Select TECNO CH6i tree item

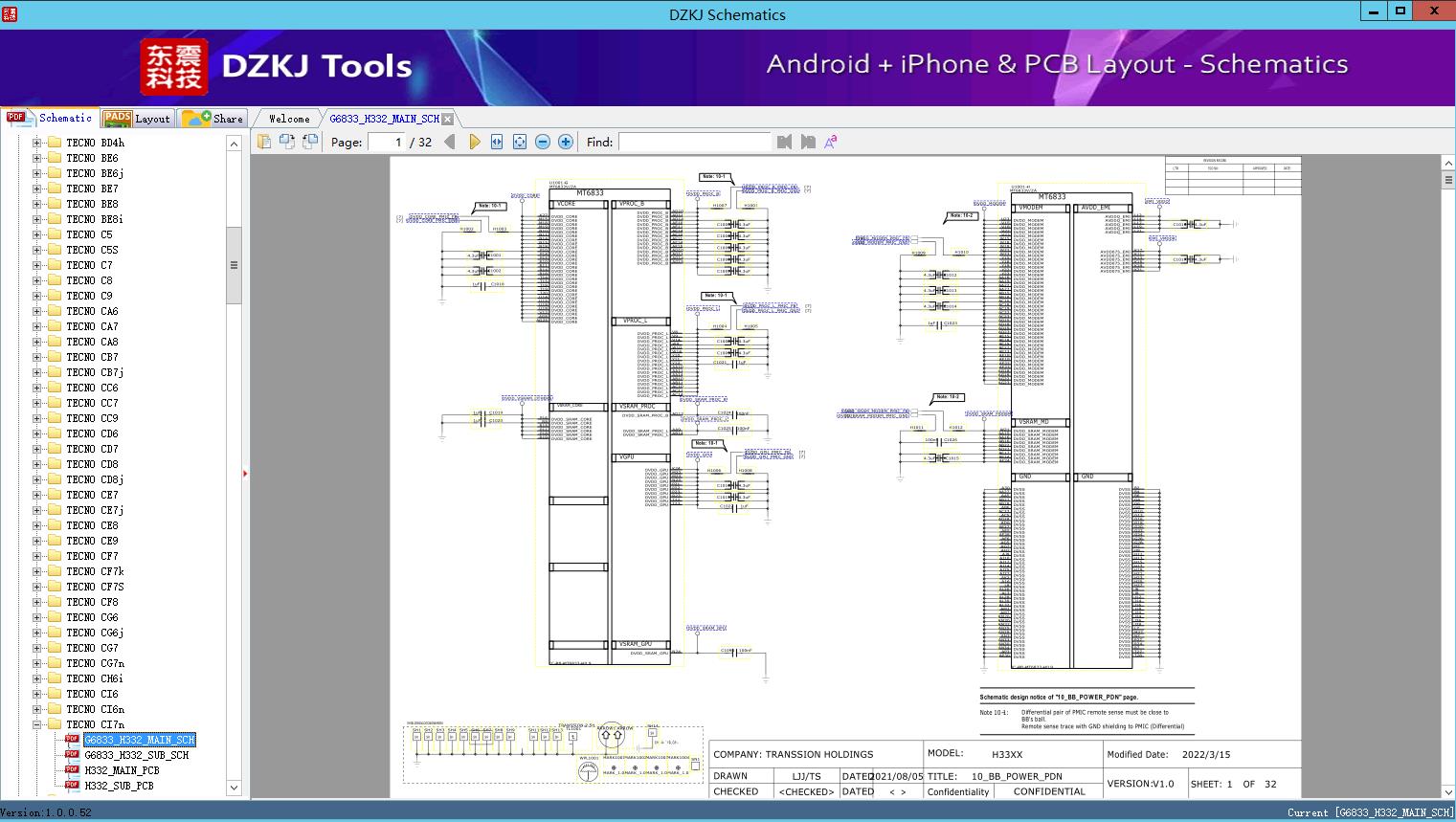coord(95,678)
